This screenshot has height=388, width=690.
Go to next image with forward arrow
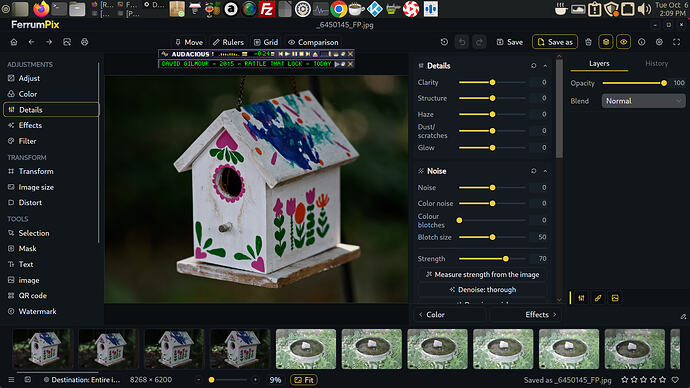click(49, 42)
